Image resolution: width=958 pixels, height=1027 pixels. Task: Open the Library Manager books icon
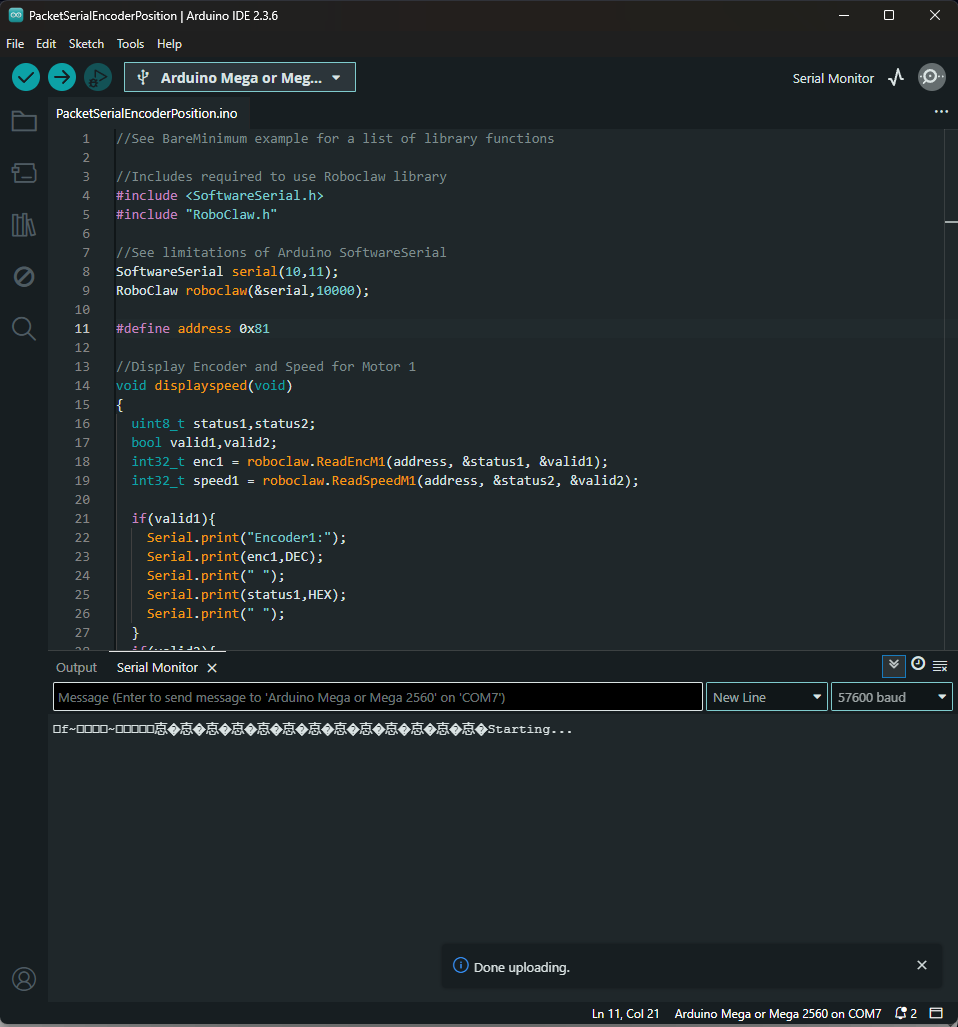24,225
